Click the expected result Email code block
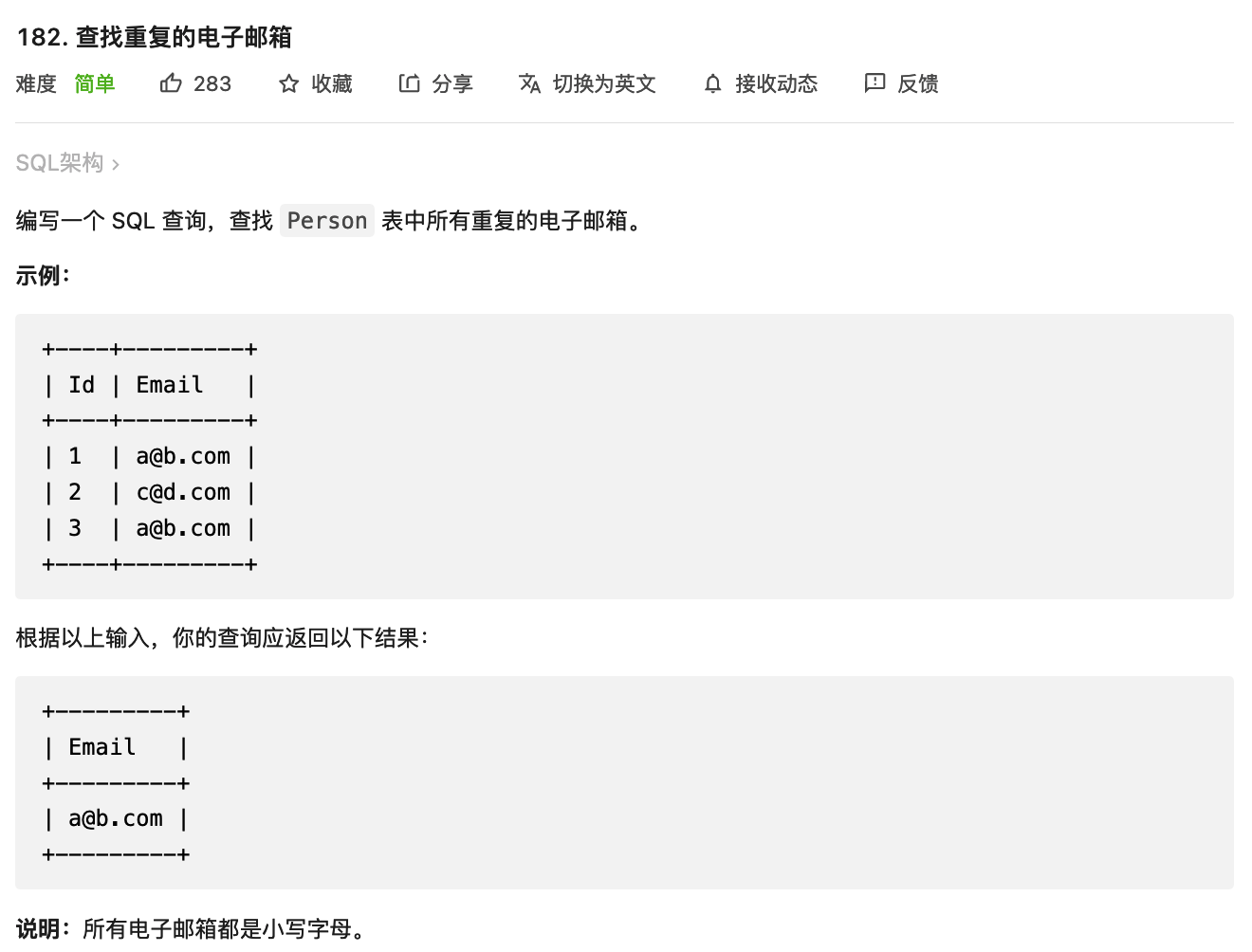This screenshot has height=952, width=1252. [624, 782]
